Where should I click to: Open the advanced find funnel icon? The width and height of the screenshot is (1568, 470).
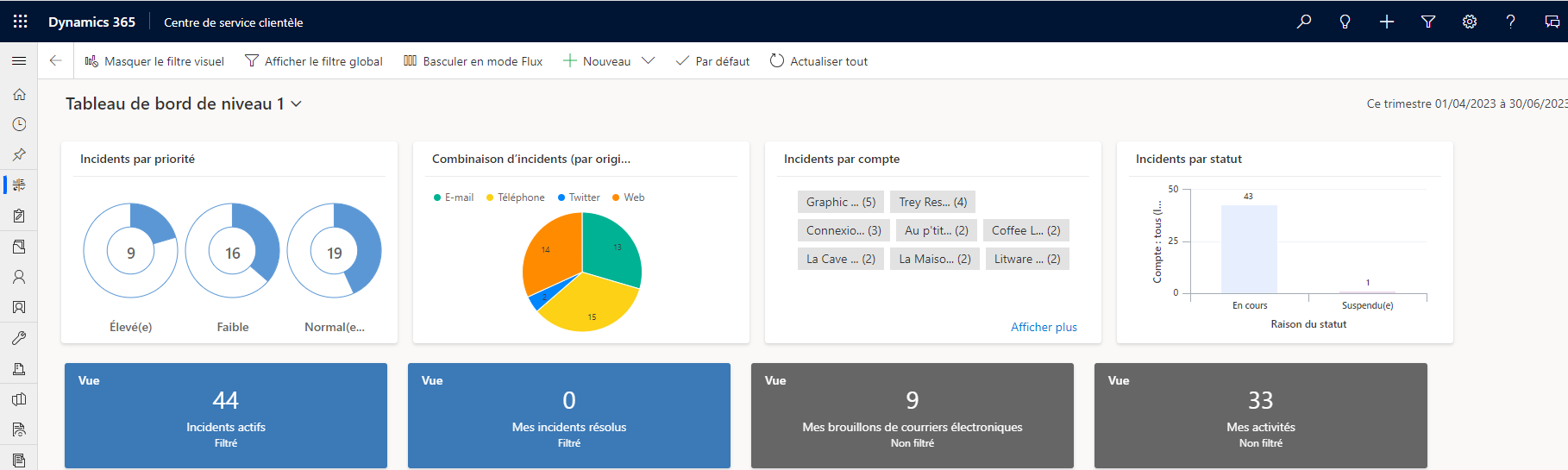[1428, 22]
